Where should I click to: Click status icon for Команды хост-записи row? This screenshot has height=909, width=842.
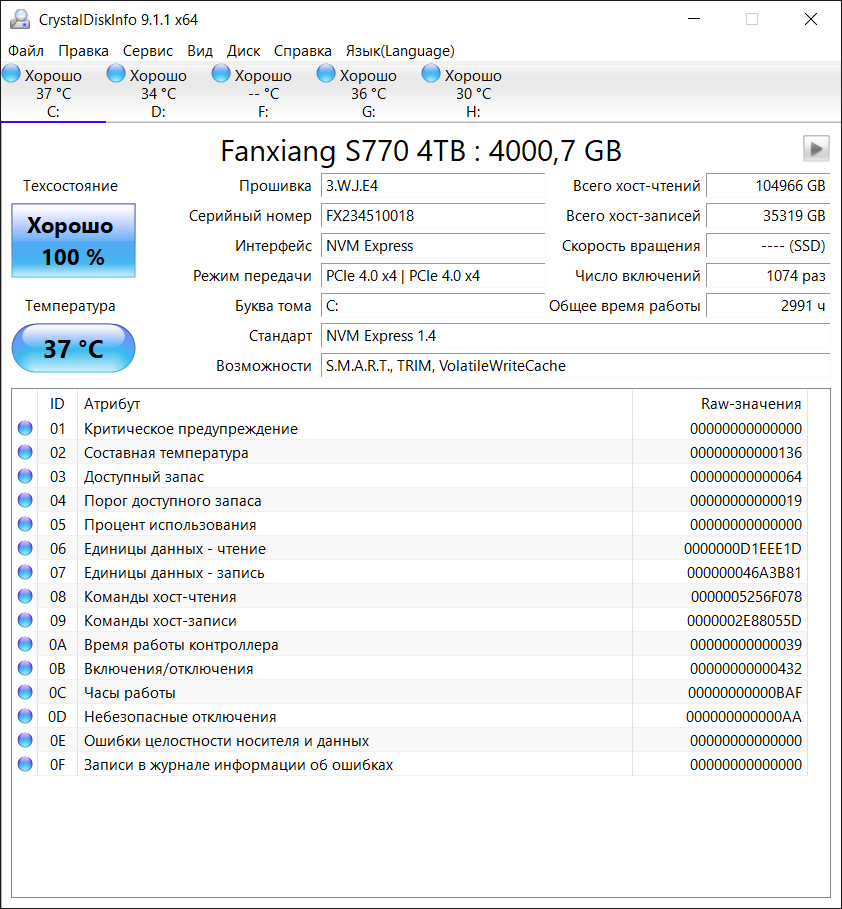coord(25,620)
